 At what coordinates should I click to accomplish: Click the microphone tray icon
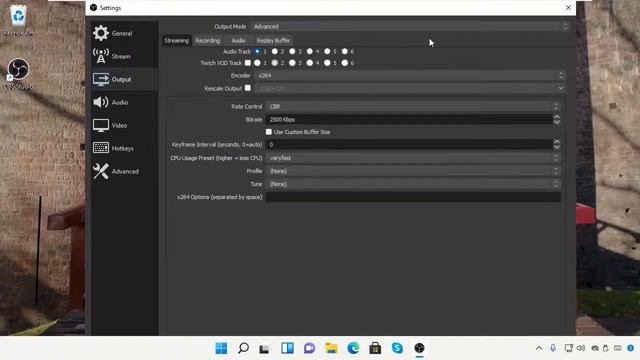(553, 348)
